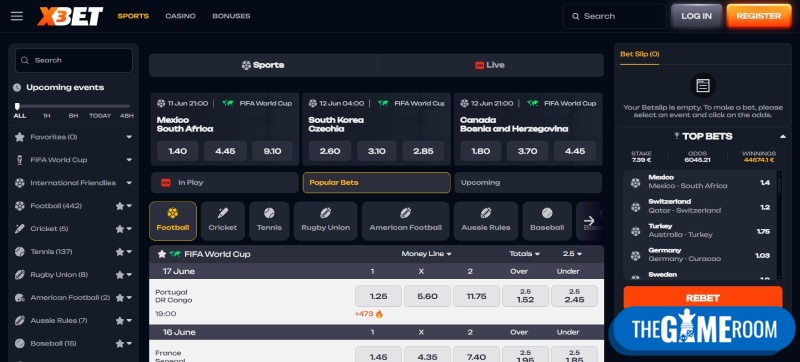
Task: Open the Upcoming filter
Action: [x=528, y=183]
